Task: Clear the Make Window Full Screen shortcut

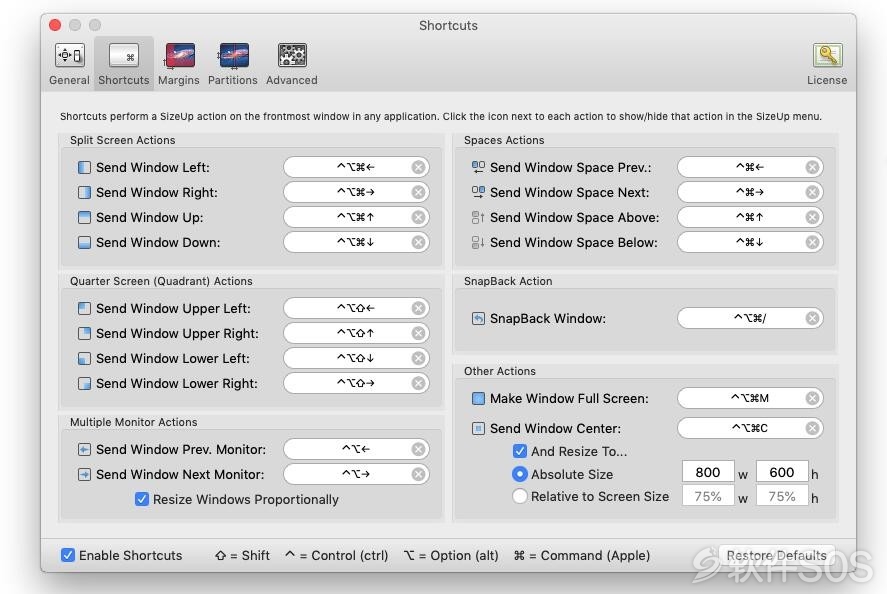Action: coord(812,398)
